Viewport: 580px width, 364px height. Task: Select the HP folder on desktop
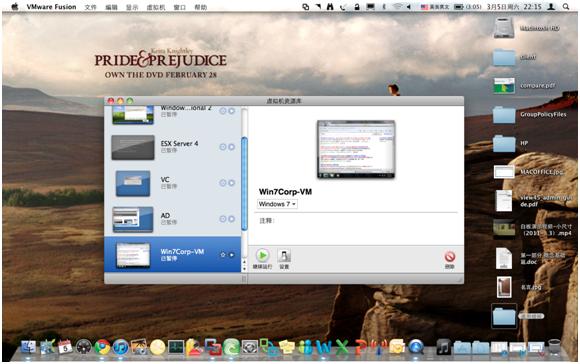coord(504,144)
